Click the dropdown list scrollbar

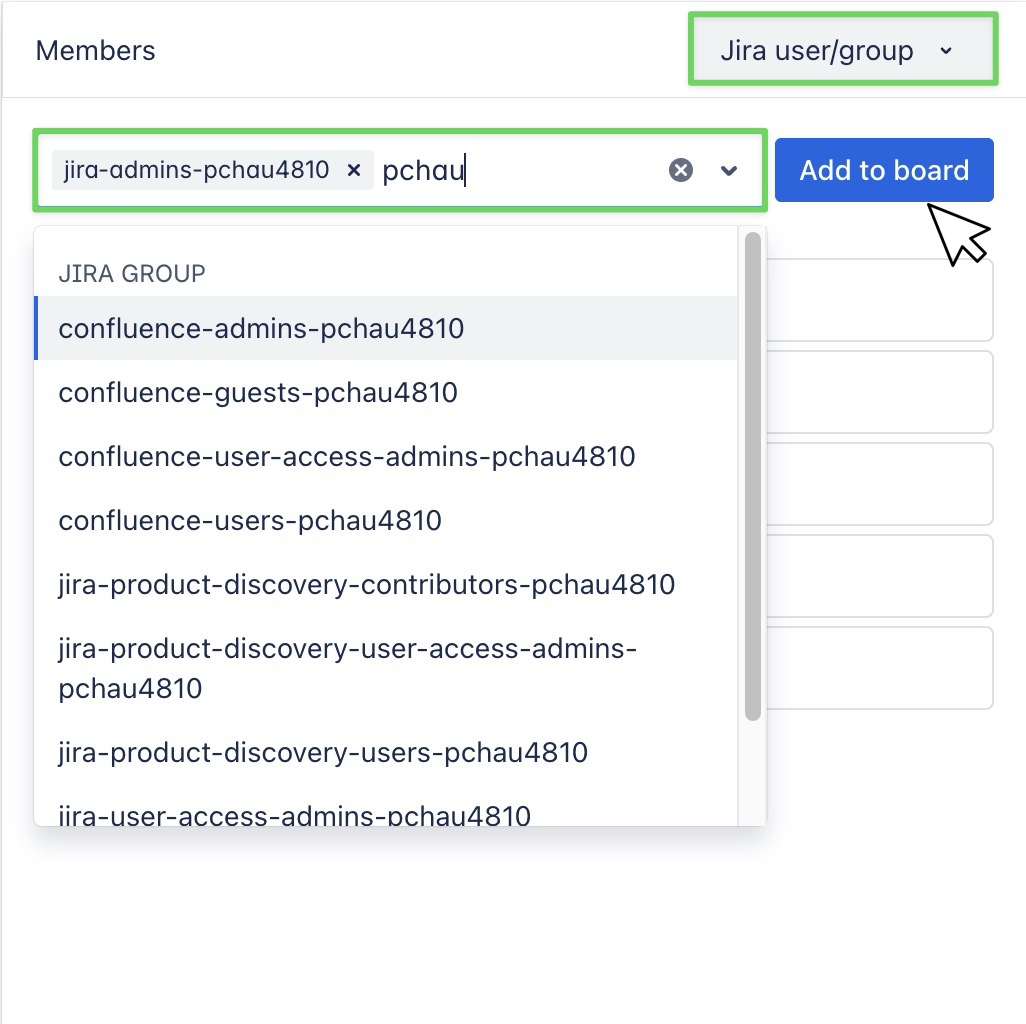pos(754,470)
